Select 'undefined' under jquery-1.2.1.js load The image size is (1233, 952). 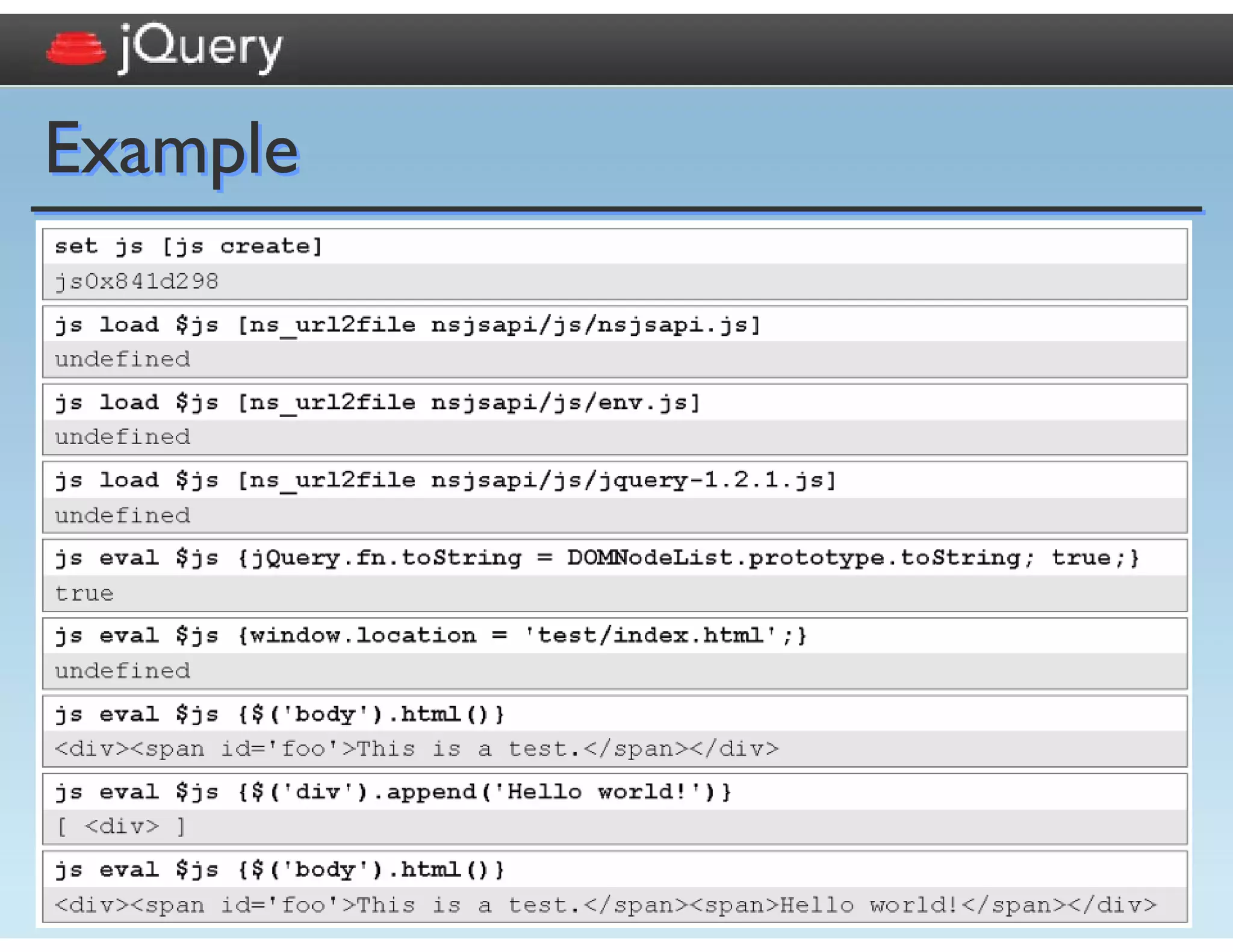pos(123,515)
